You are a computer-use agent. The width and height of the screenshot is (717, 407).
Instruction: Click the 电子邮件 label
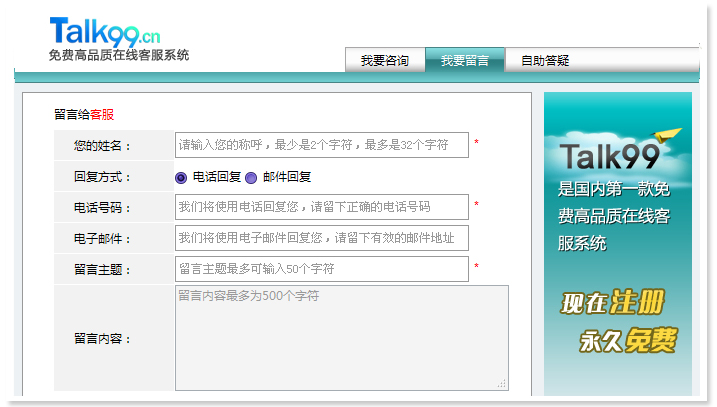[102, 239]
